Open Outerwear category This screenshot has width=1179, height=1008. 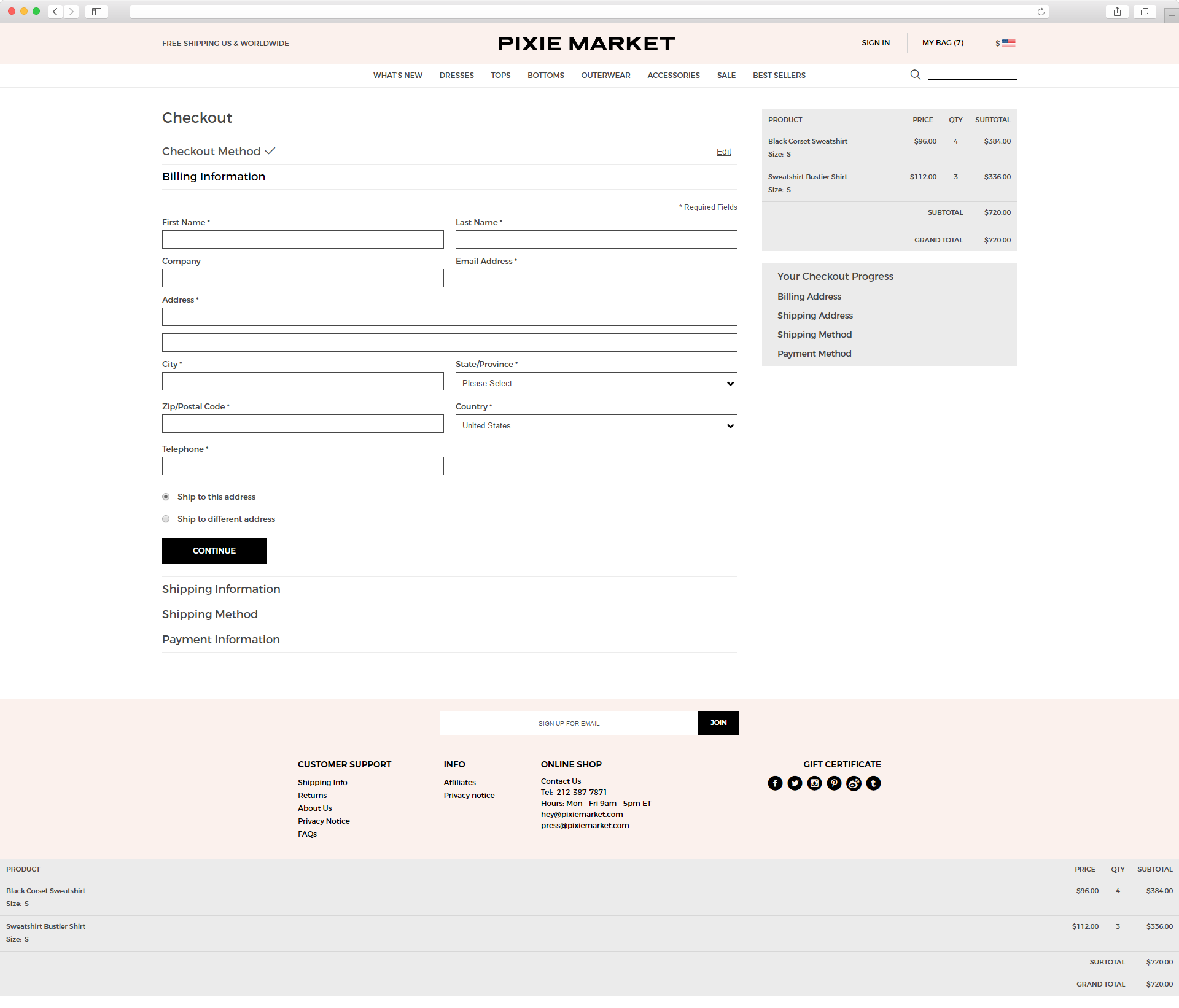tap(605, 76)
